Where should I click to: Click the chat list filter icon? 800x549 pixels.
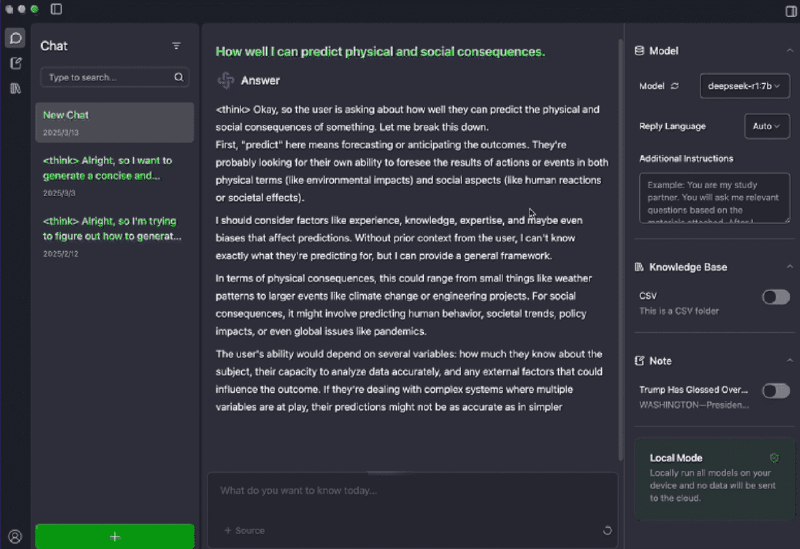177,46
